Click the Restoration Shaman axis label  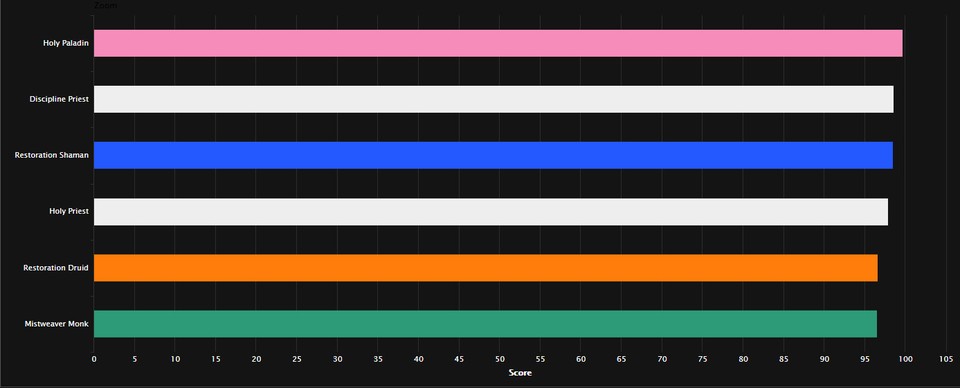tap(51, 155)
